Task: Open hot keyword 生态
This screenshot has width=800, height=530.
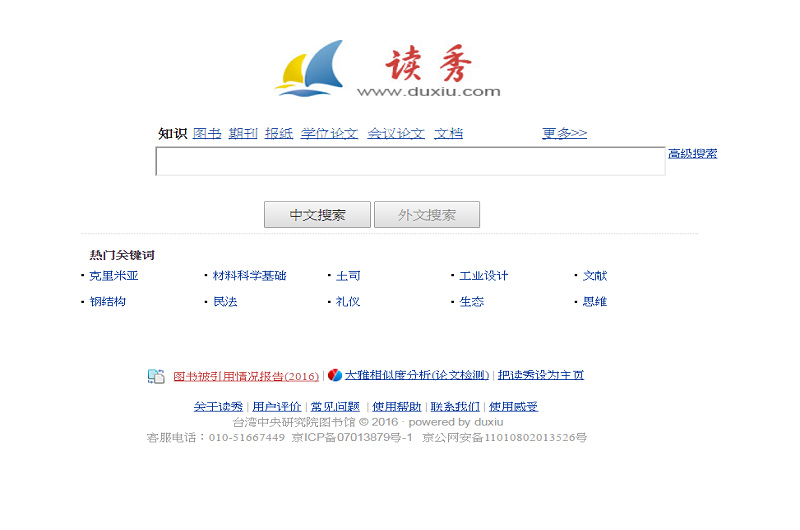Action: tap(471, 301)
